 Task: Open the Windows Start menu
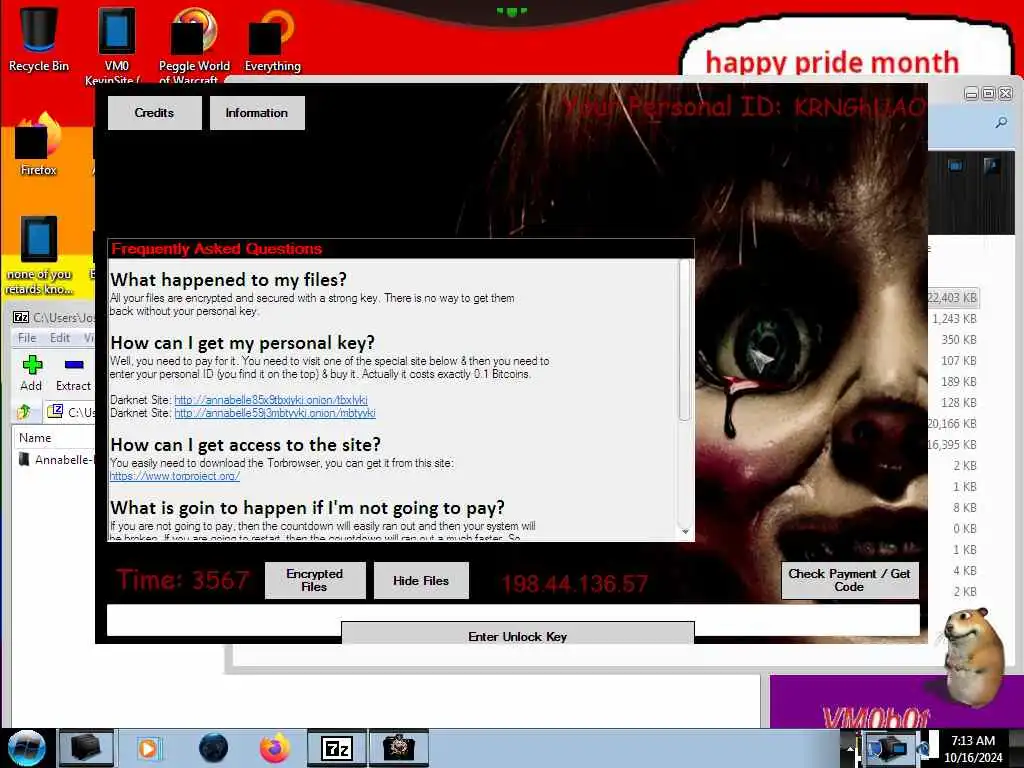point(26,748)
